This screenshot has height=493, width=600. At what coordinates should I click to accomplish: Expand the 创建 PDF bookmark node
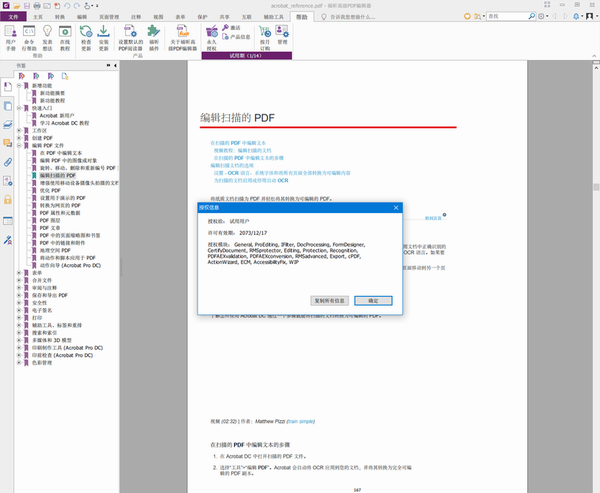coord(19,138)
